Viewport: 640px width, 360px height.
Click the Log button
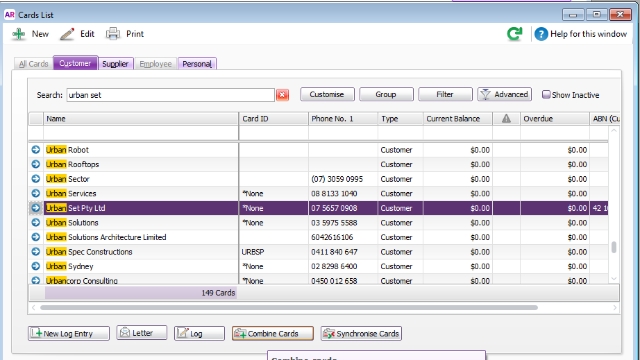[199, 333]
